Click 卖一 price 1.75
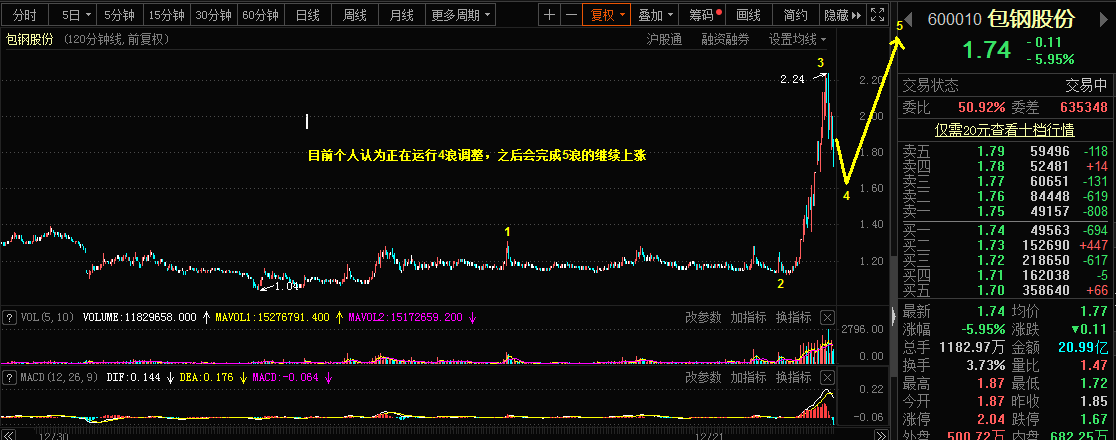 [990, 211]
